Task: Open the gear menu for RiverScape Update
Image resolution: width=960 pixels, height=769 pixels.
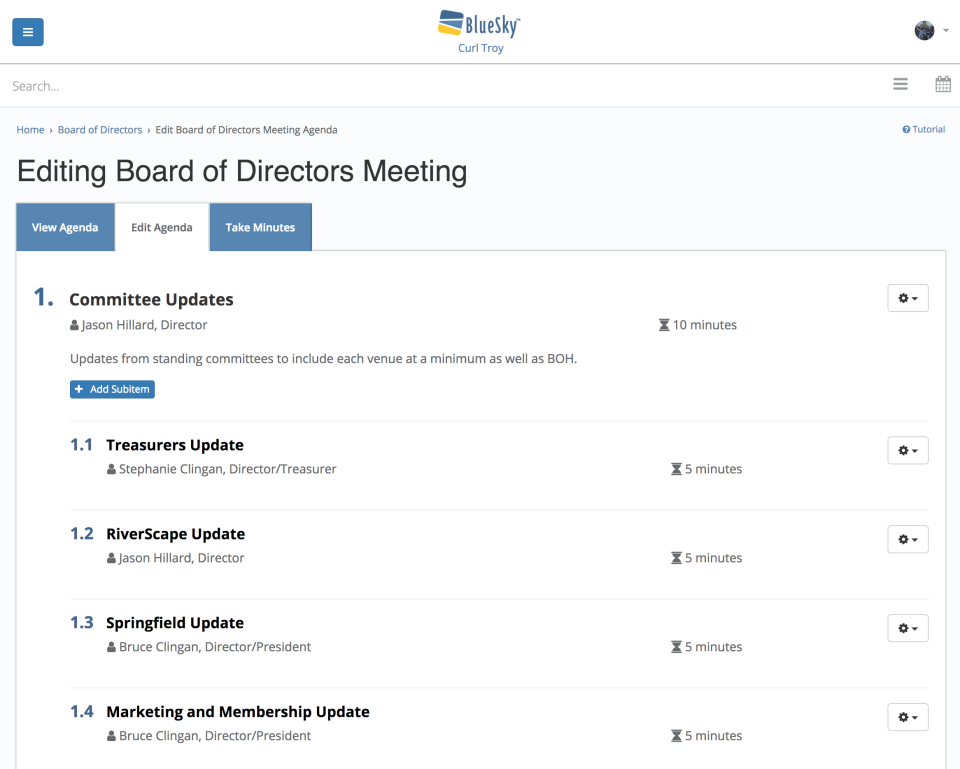Action: [907, 538]
